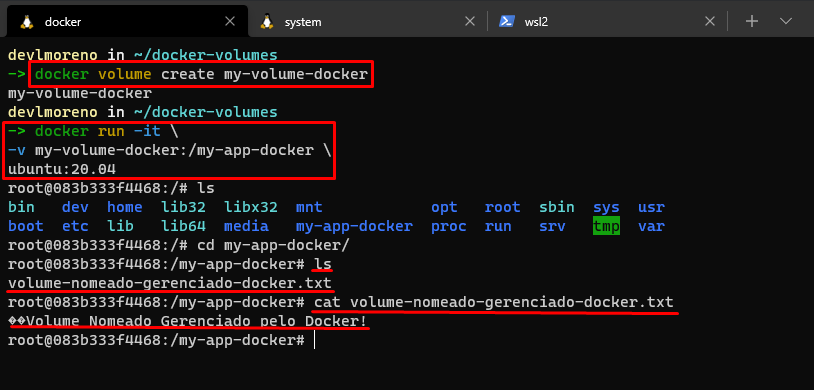Viewport: 814px width, 390px height.
Task: Click the 'cd my-app-docker/' command
Action: click(x=274, y=245)
